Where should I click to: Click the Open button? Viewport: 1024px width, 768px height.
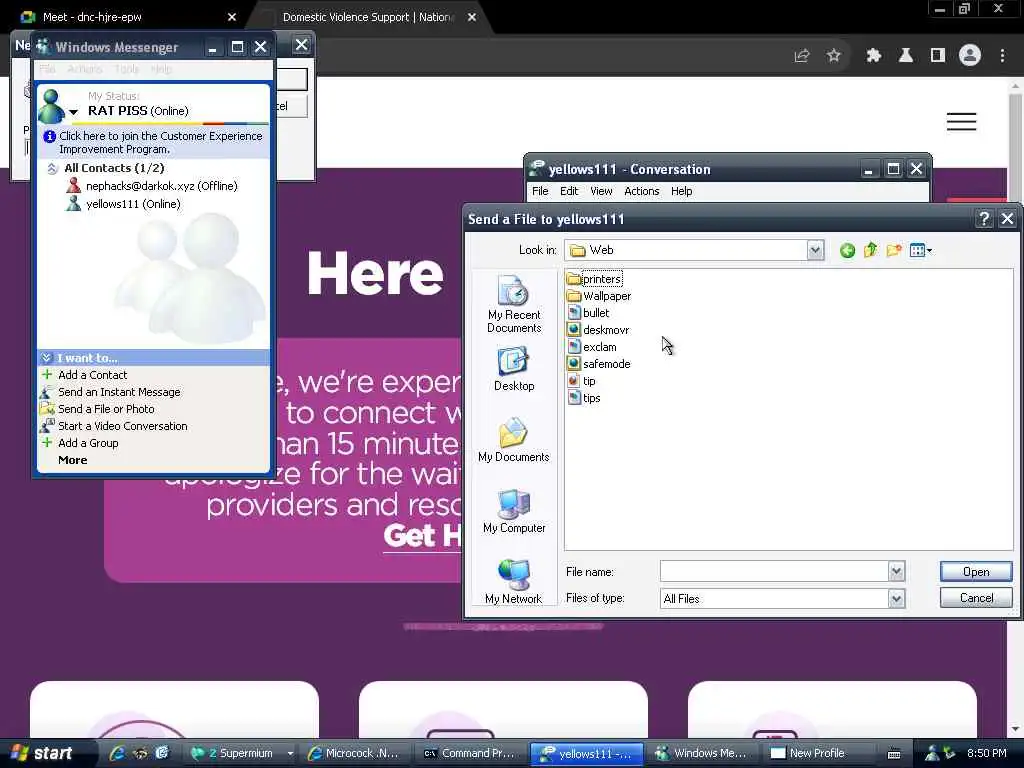click(976, 571)
